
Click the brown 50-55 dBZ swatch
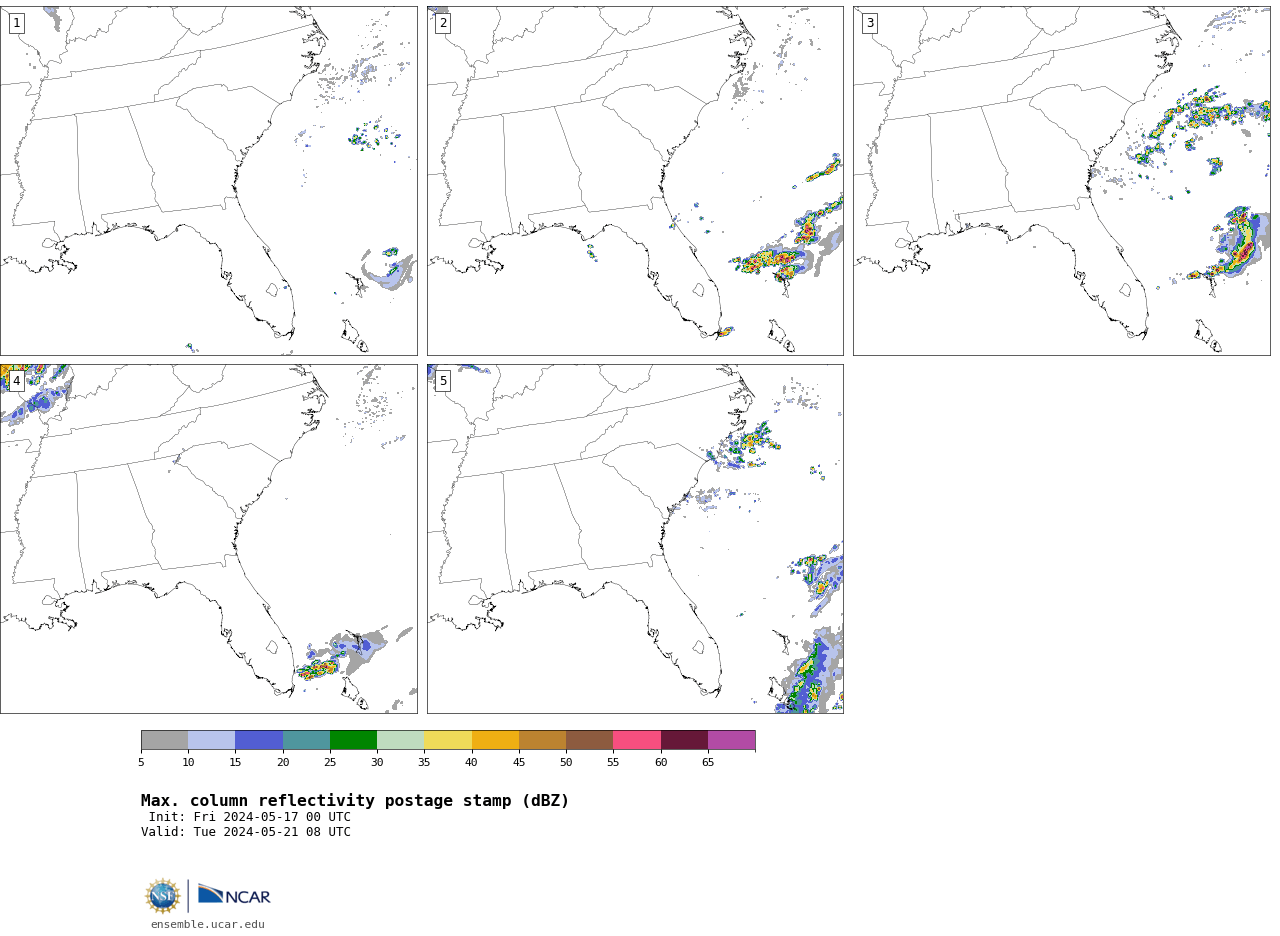590,740
